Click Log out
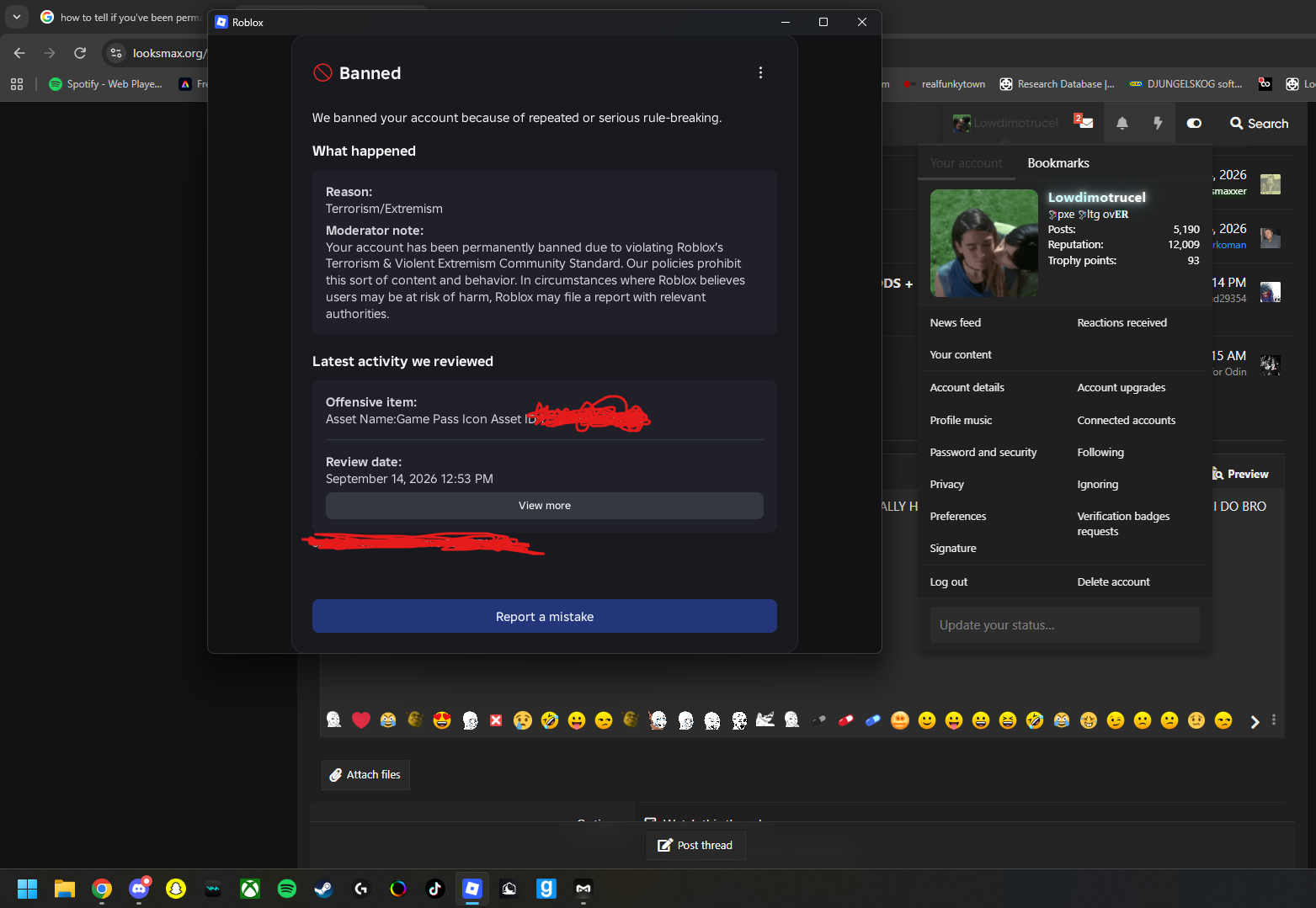Viewport: 1316px width, 908px height. click(x=948, y=581)
